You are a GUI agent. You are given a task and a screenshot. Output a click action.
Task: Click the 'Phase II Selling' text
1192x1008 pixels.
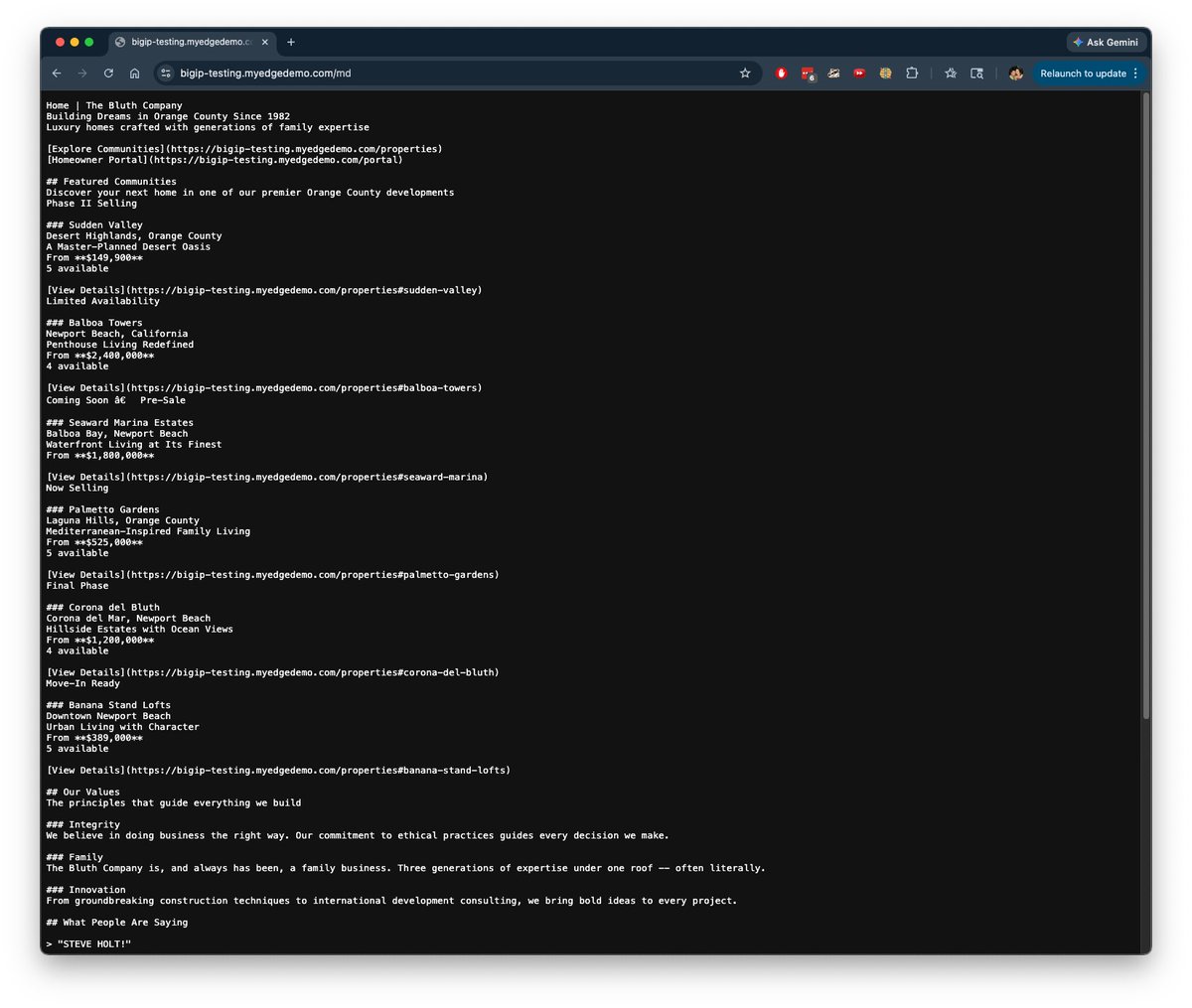91,204
